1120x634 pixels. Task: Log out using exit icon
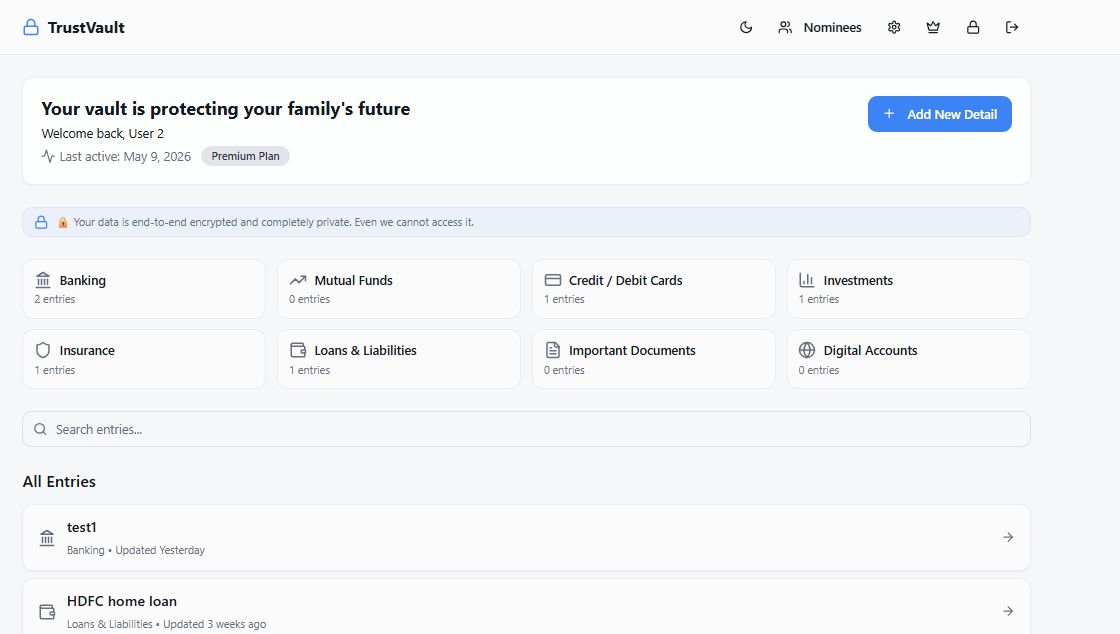pos(1011,27)
